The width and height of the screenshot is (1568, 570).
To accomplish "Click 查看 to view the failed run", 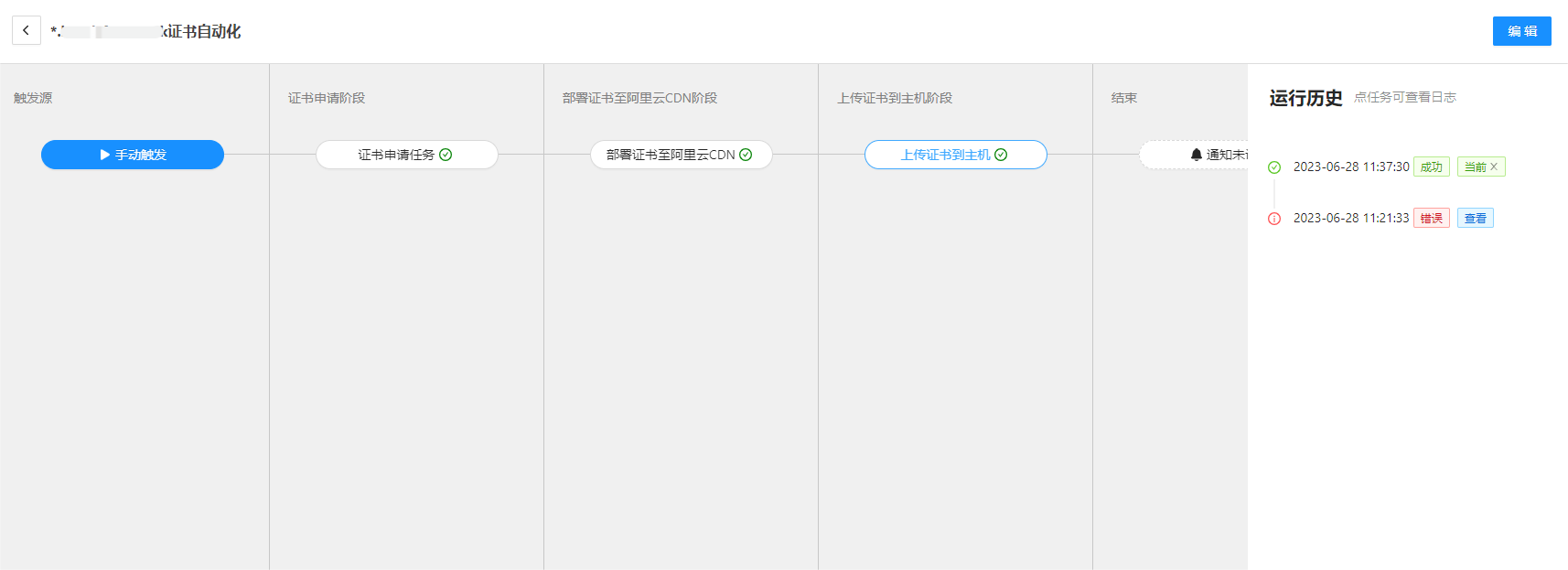I will pos(1475,219).
